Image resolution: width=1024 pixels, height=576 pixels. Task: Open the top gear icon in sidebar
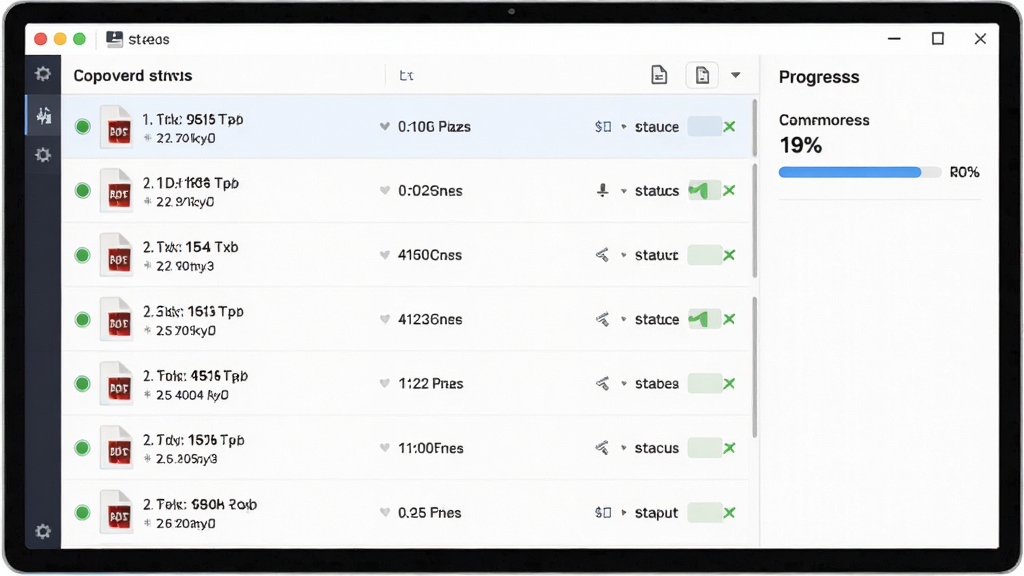43,74
